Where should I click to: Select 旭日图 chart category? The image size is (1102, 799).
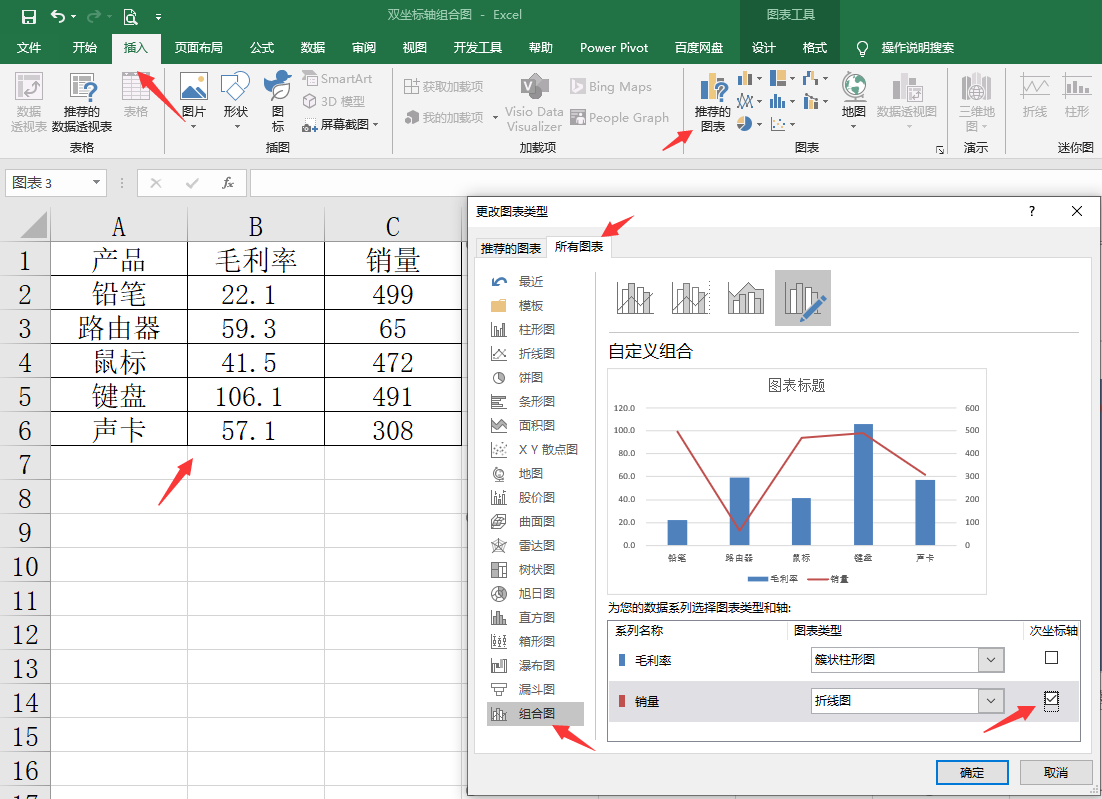pos(535,594)
